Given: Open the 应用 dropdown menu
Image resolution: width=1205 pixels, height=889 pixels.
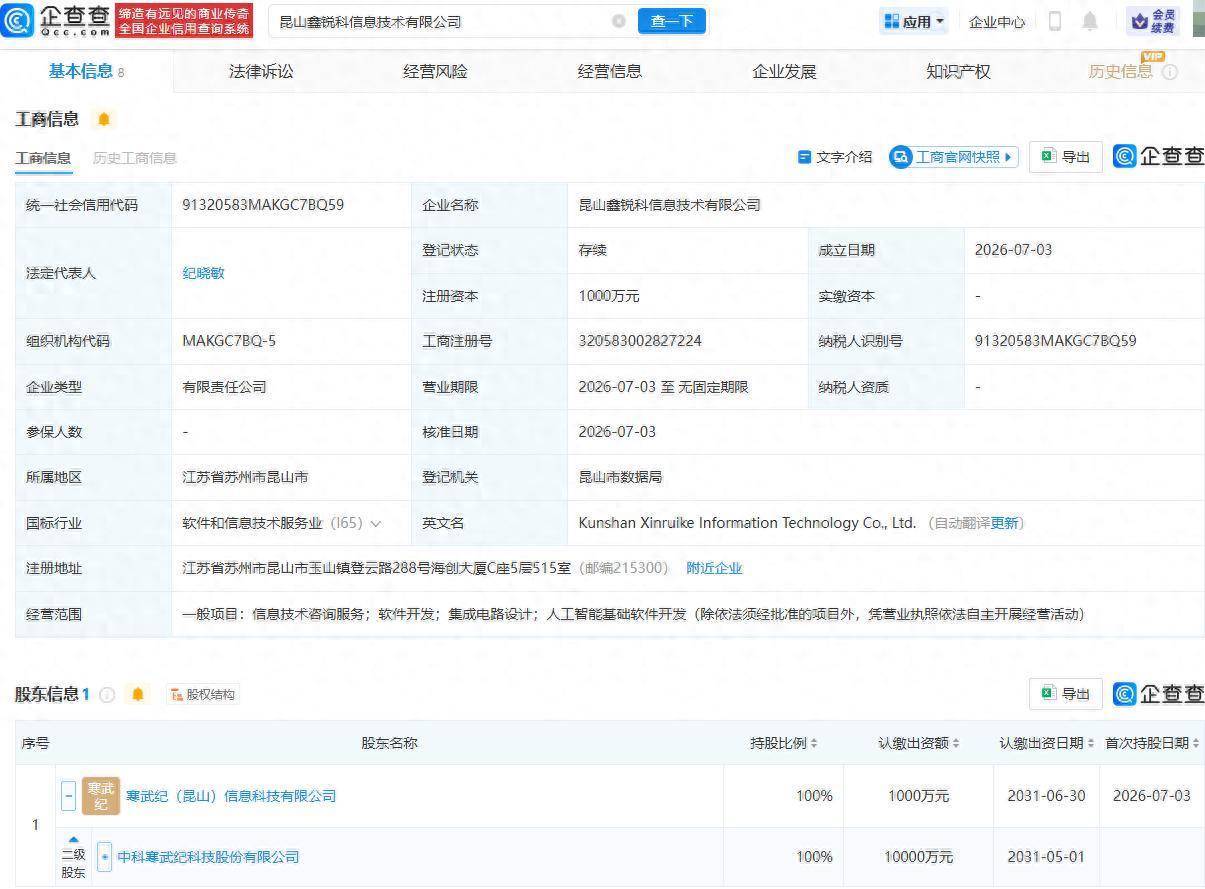Looking at the screenshot, I should click(915, 21).
